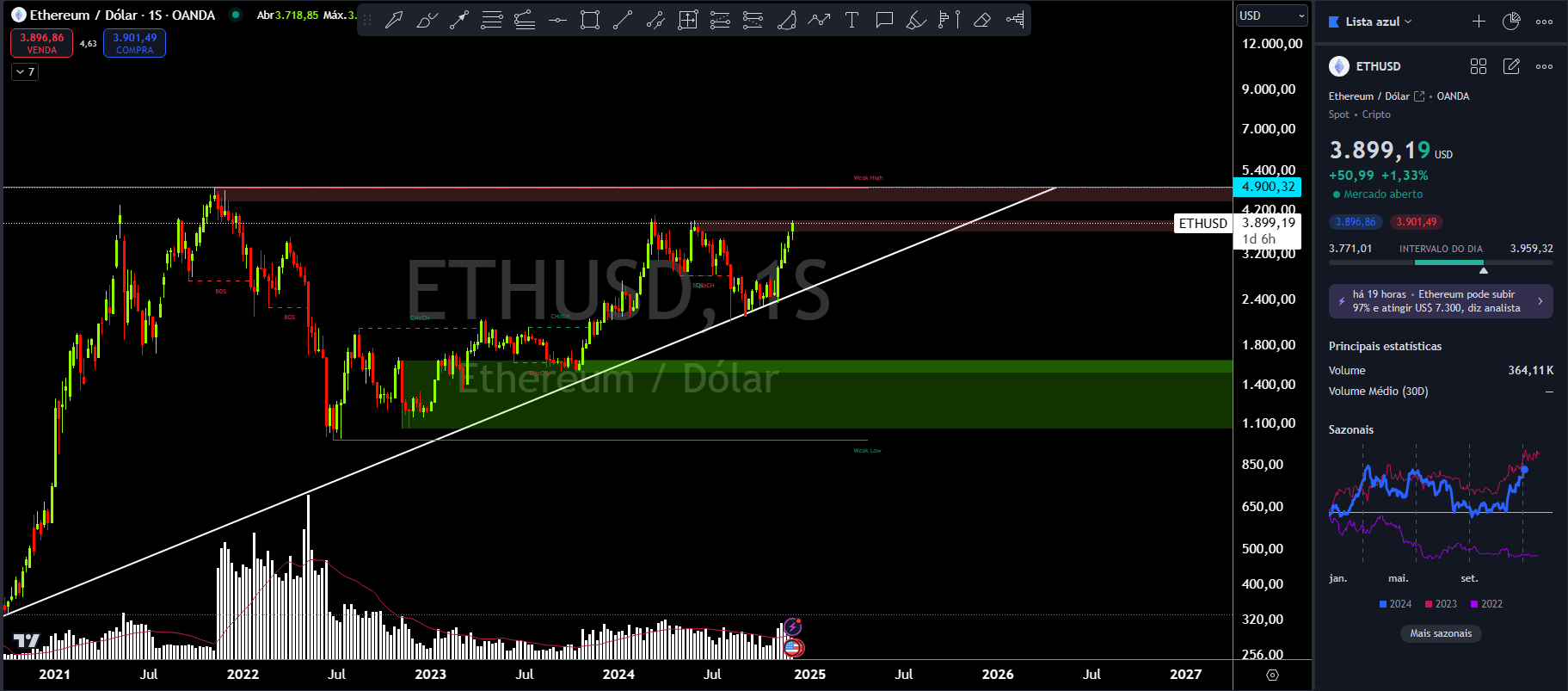Click the Volume Médio (30D) row

coord(1441,392)
